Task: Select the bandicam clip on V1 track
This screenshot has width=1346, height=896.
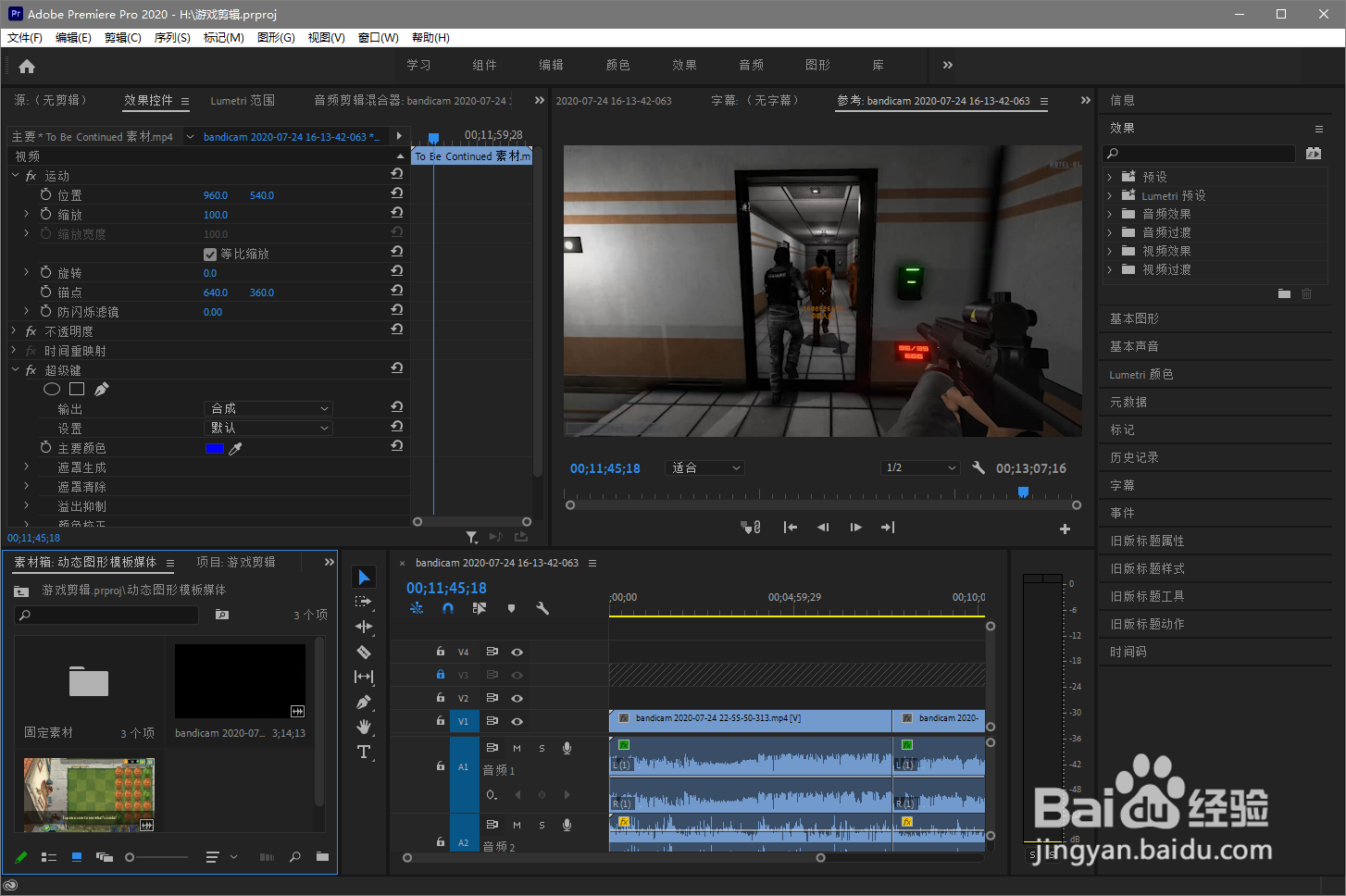Action: tap(750, 719)
